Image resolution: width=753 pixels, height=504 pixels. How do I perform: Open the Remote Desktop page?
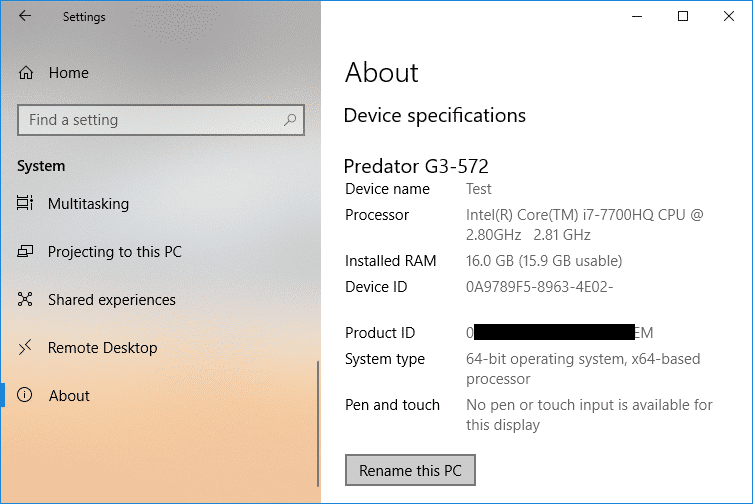click(x=103, y=348)
